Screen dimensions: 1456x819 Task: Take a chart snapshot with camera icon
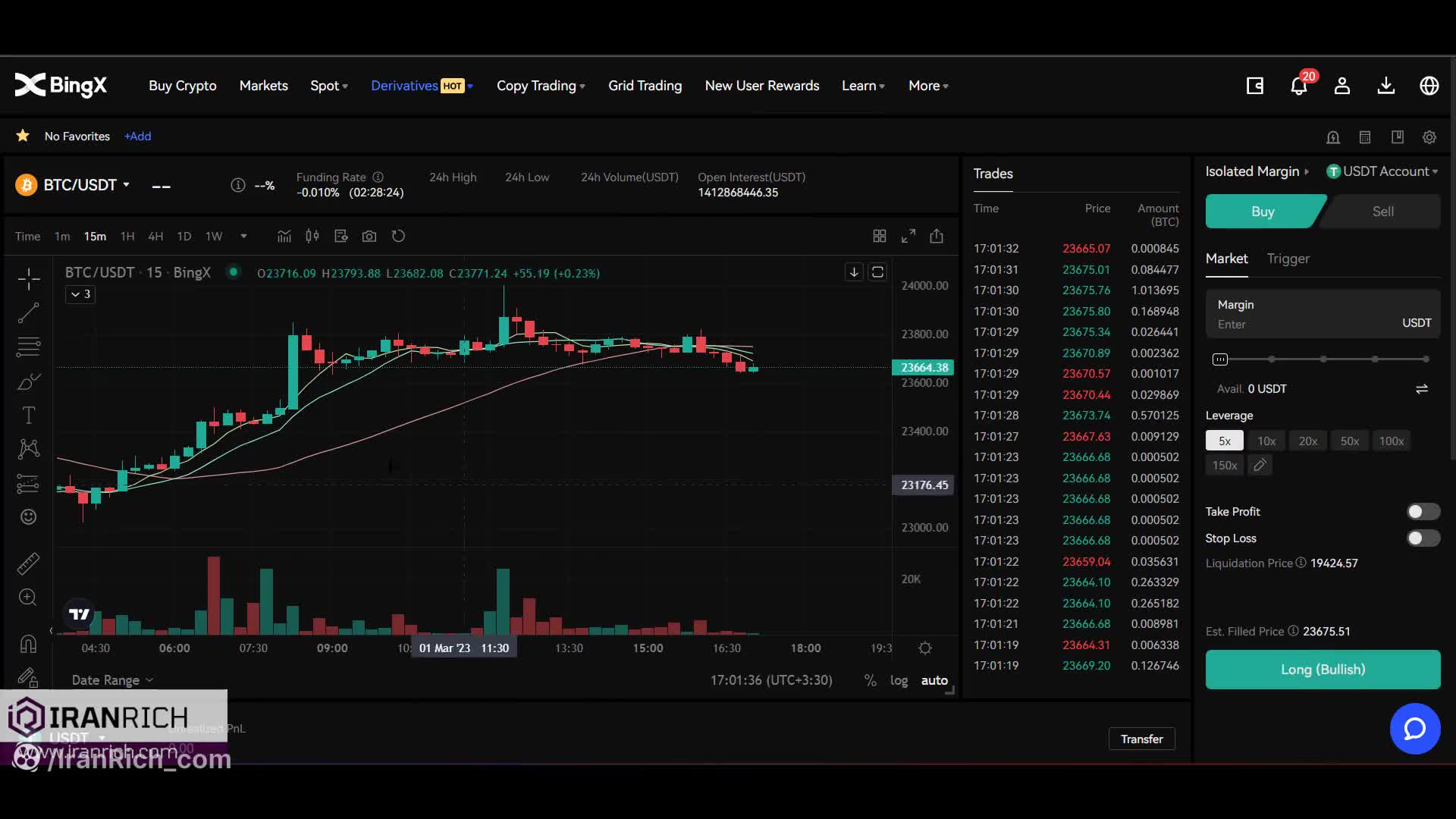369,237
